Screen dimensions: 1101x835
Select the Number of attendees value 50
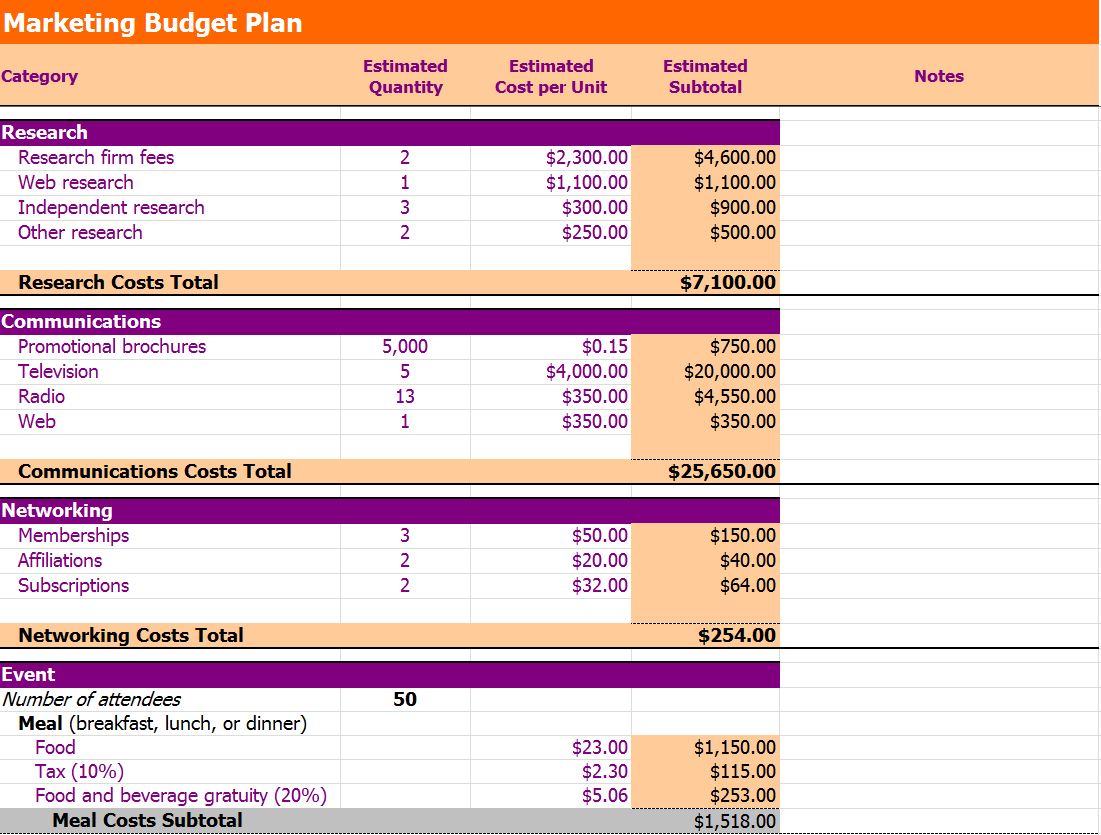[x=404, y=699]
